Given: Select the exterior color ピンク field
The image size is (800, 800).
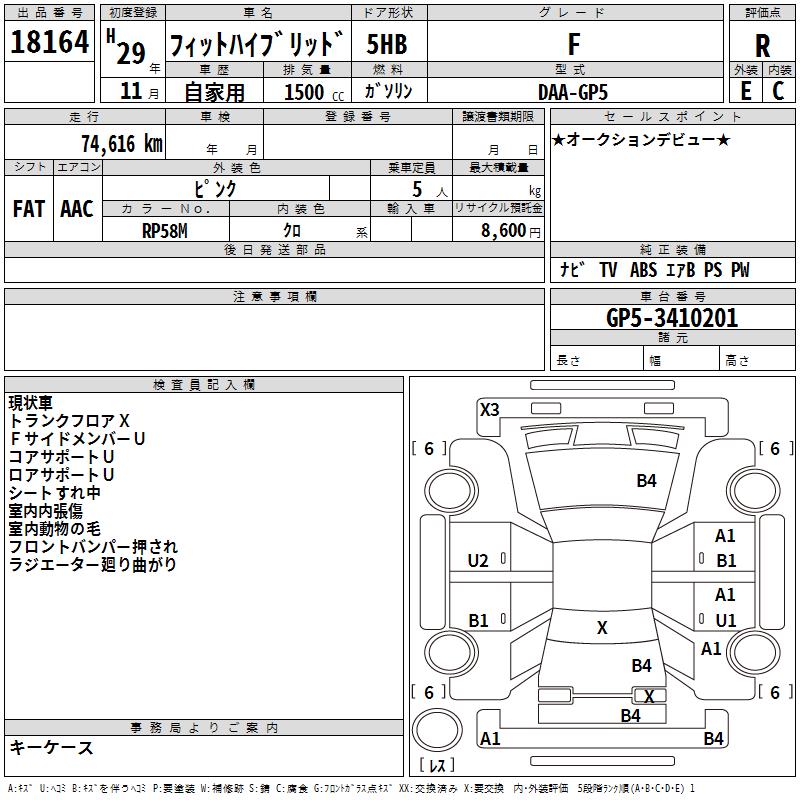Looking at the screenshot, I should 214,188.
